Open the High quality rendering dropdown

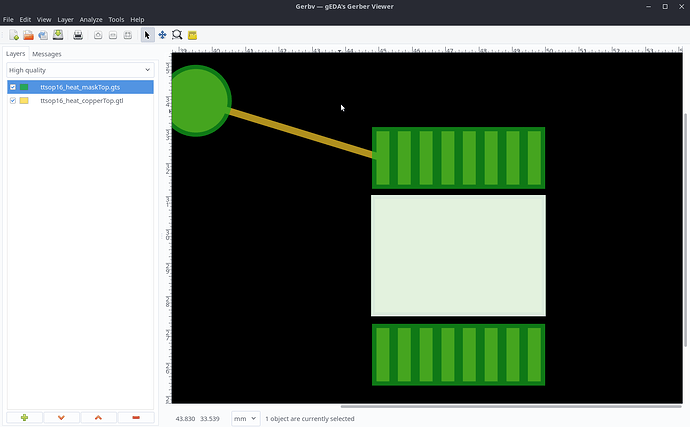coord(79,70)
